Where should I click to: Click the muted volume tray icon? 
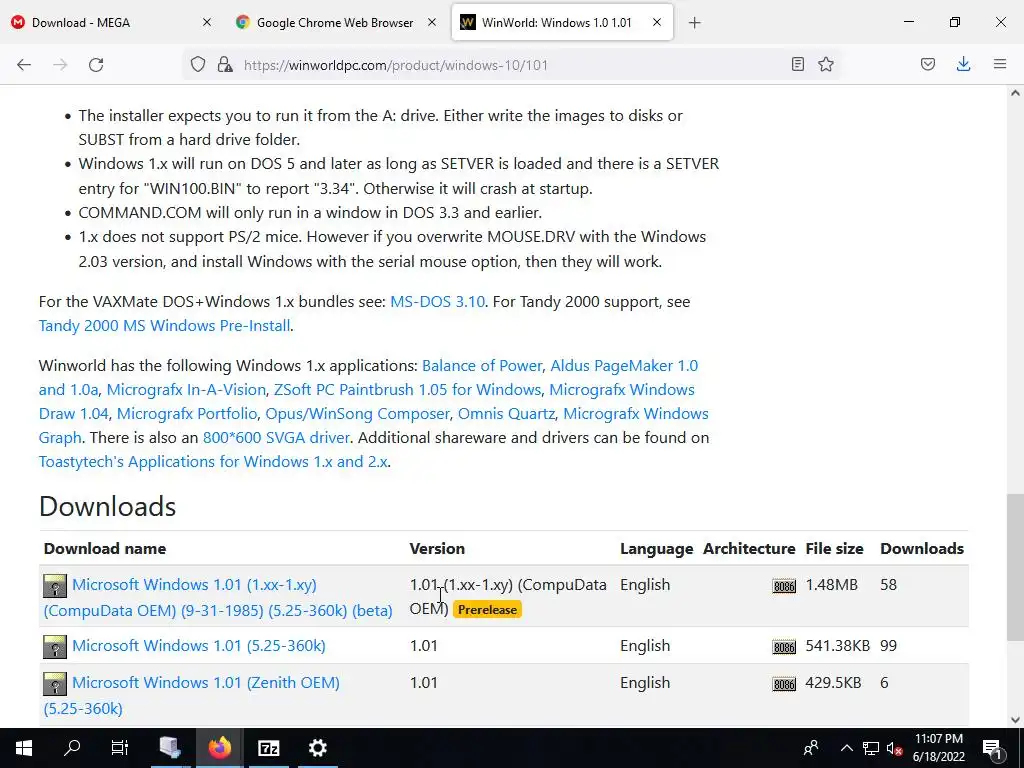coord(895,748)
